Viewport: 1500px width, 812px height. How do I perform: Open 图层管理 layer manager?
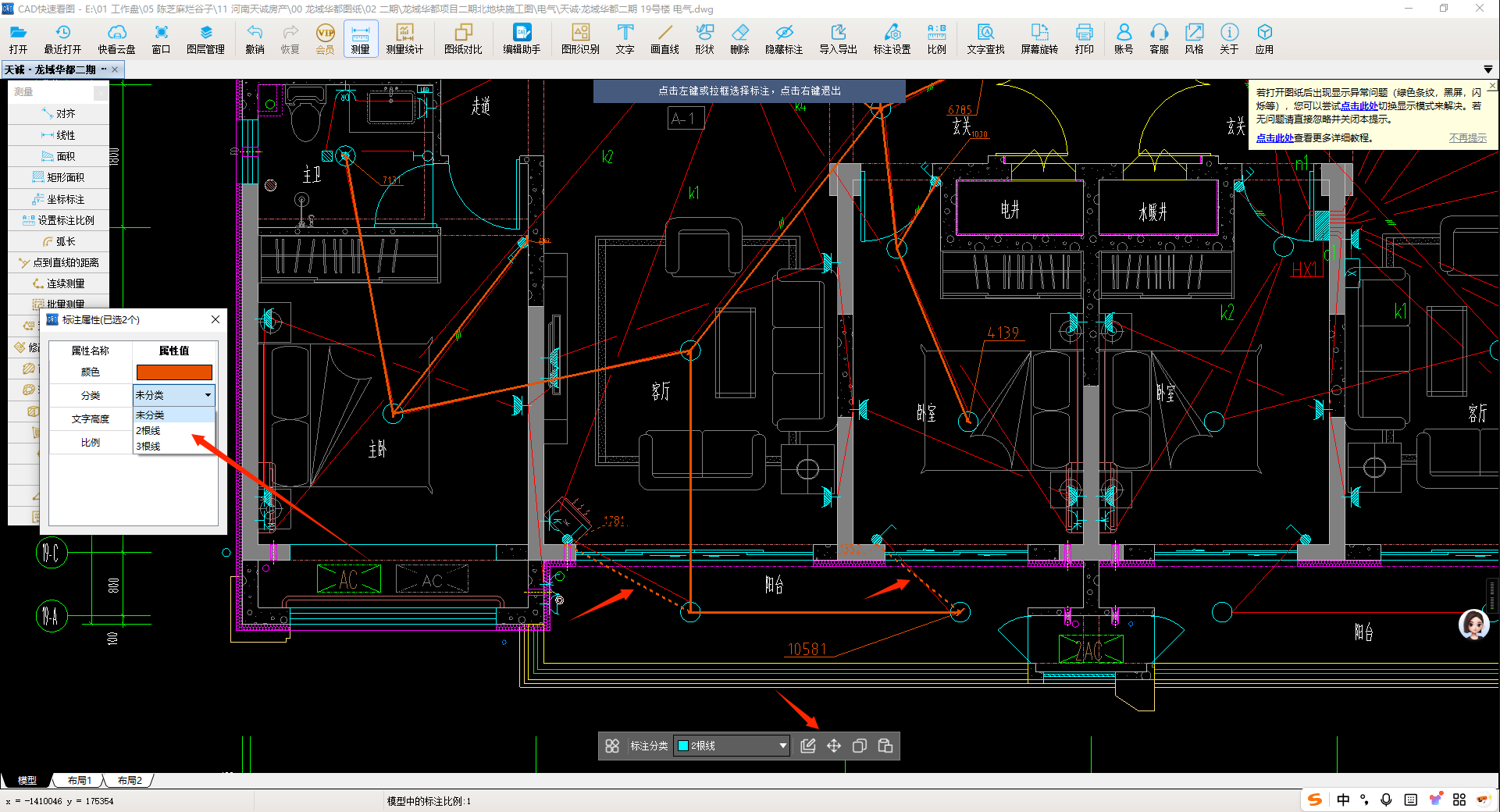pos(205,38)
